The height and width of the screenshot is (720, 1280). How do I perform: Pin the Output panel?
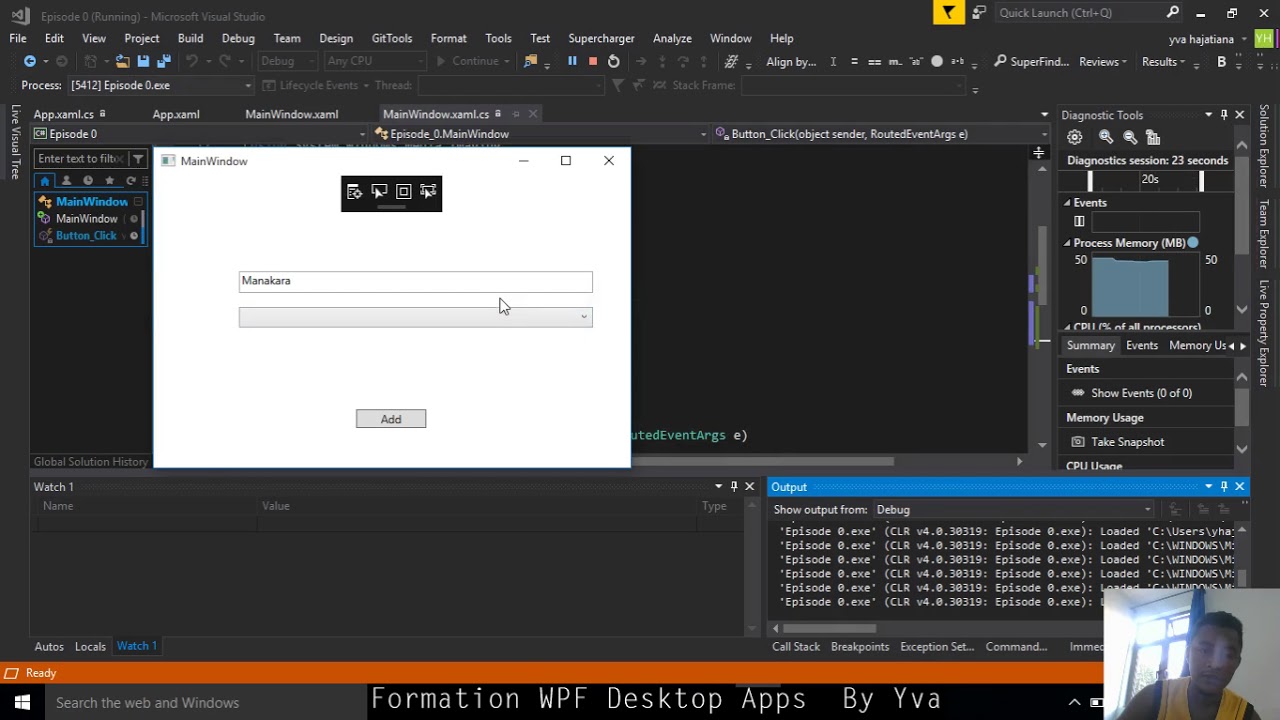[1224, 487]
